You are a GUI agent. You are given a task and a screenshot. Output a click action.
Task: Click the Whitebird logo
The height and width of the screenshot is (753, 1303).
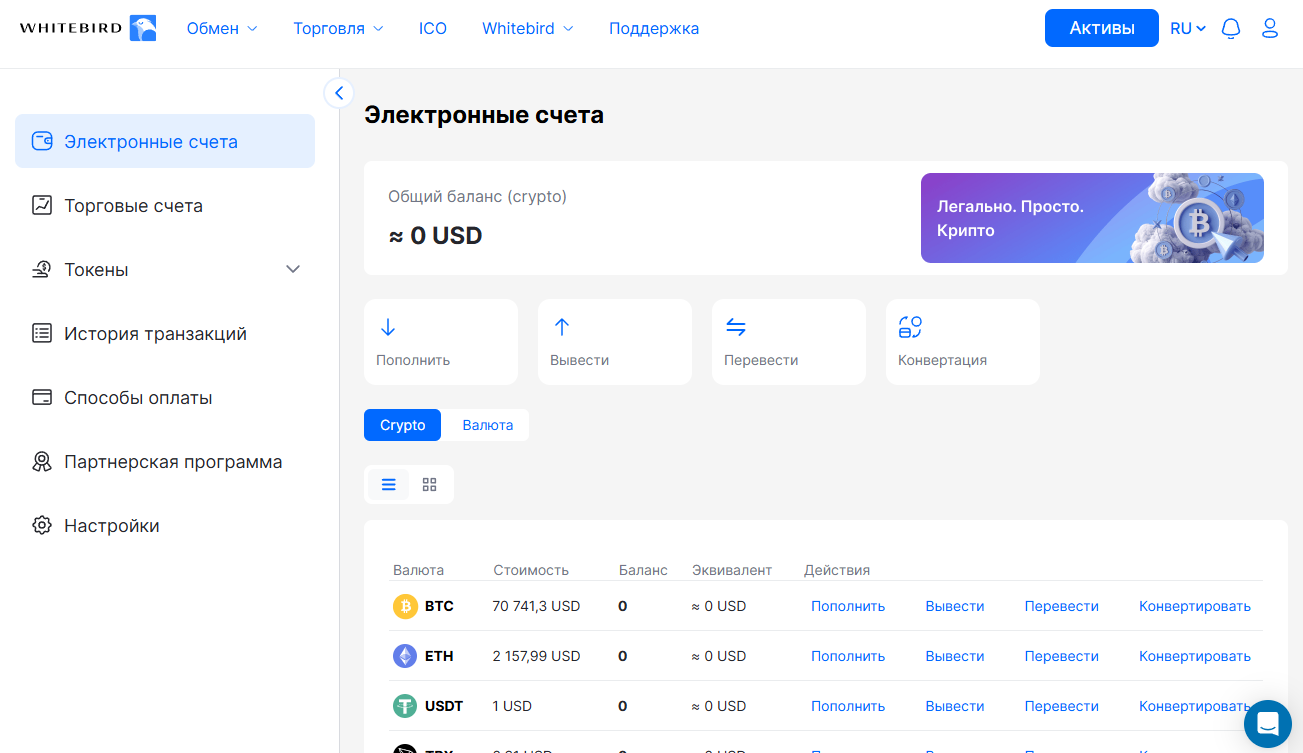pyautogui.click(x=88, y=28)
